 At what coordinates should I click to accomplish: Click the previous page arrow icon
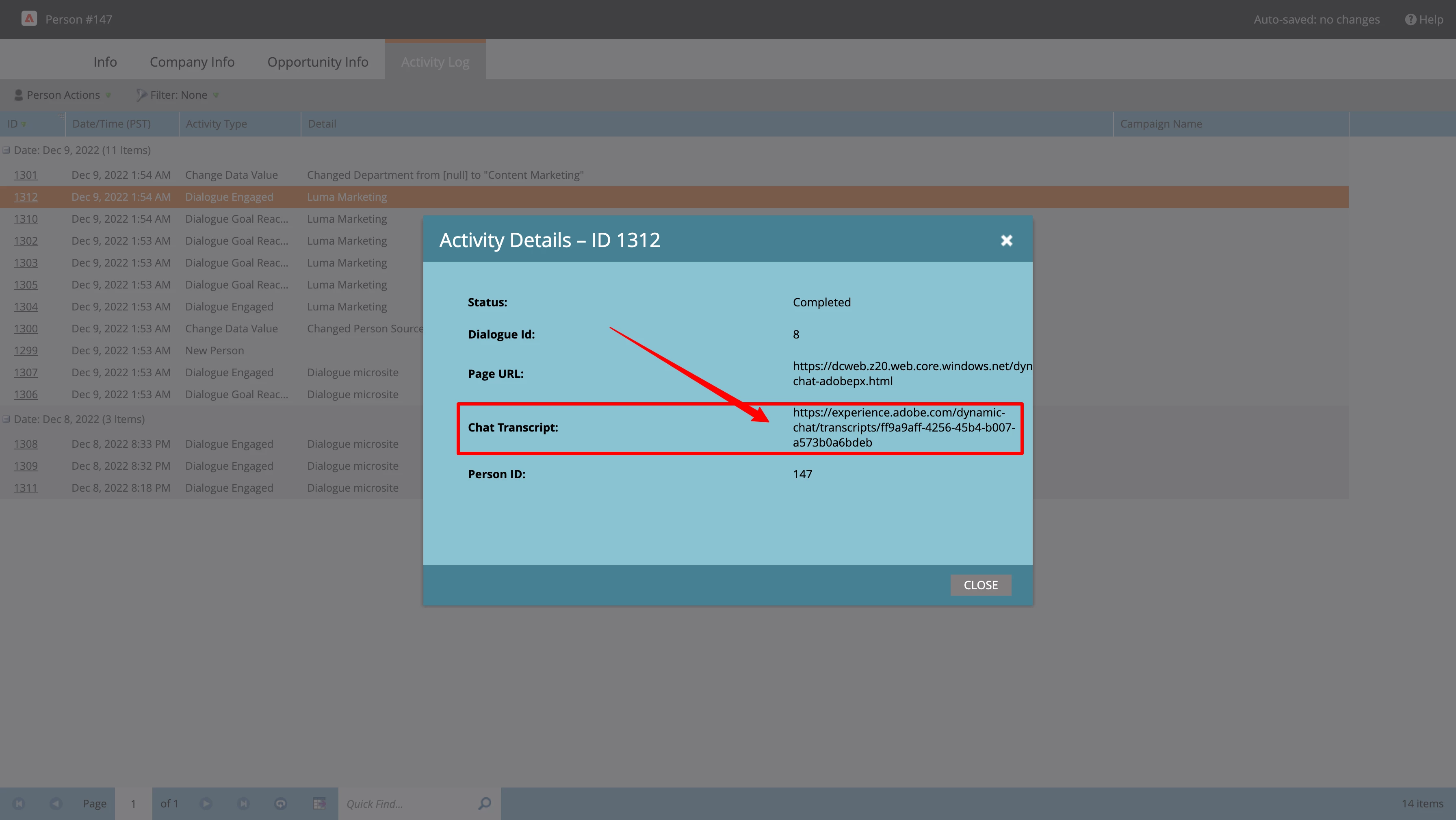coord(55,803)
